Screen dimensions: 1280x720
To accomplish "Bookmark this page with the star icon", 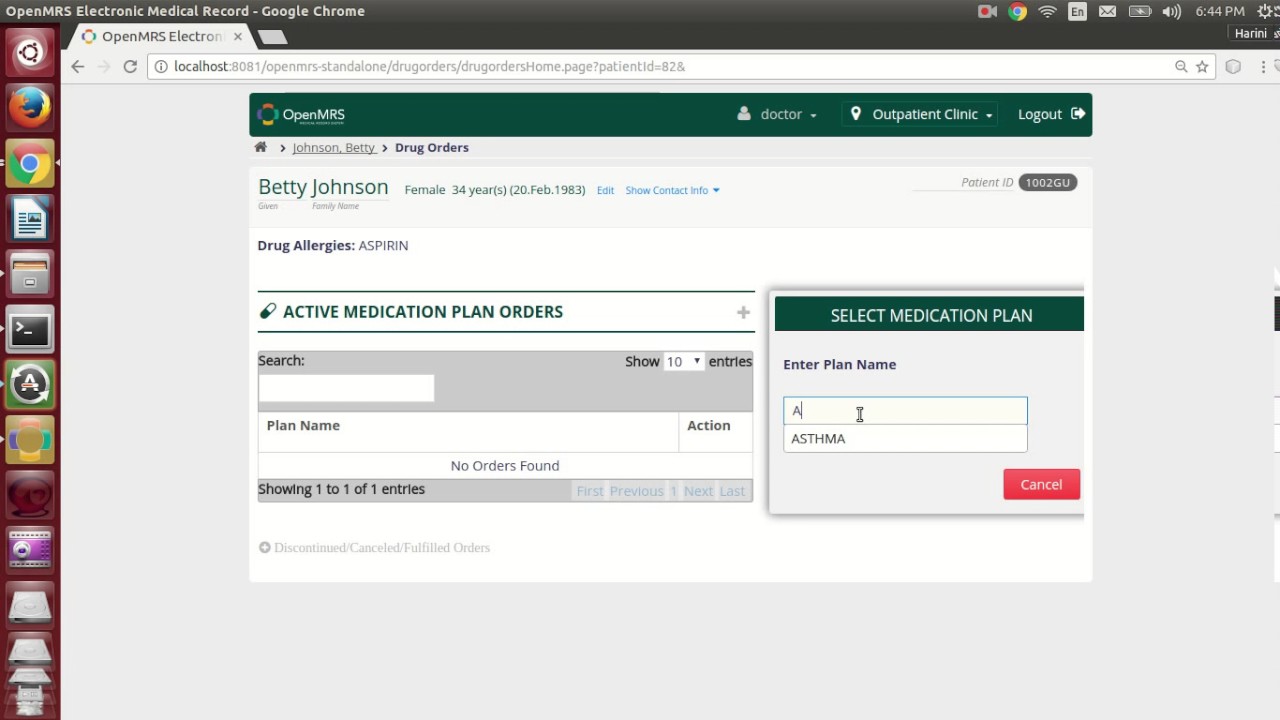I will tap(1202, 66).
